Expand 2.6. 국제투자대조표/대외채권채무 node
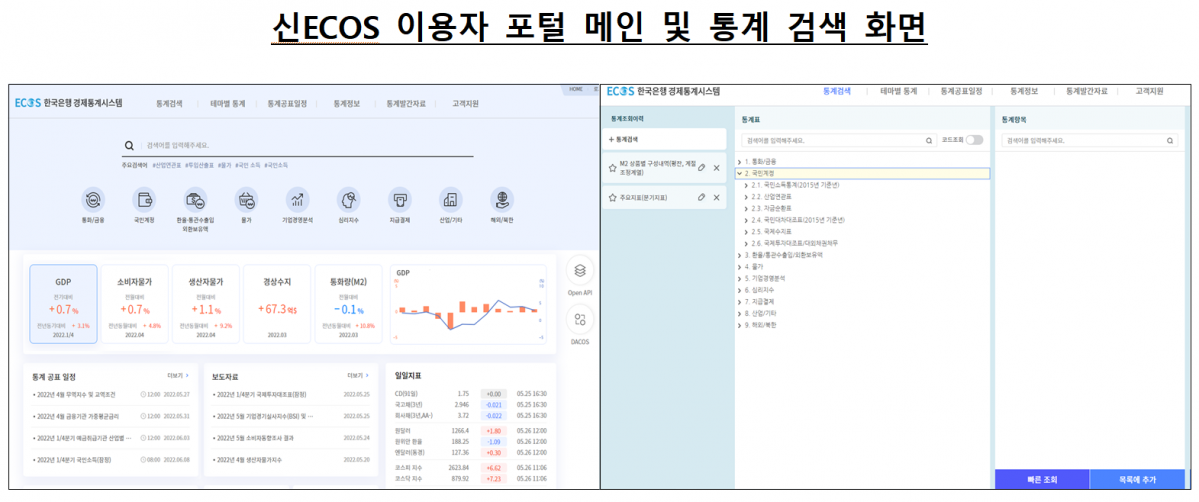This screenshot has width=1199, height=502. coord(747,243)
